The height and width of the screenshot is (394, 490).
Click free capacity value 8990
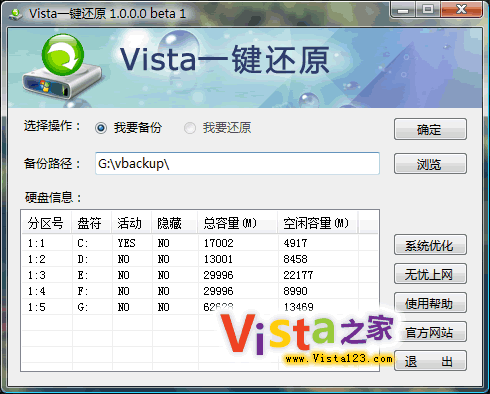(295, 291)
